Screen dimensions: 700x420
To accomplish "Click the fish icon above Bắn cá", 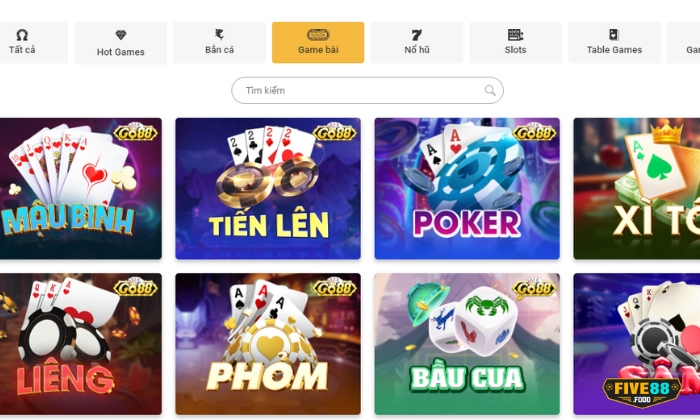I will tap(219, 34).
